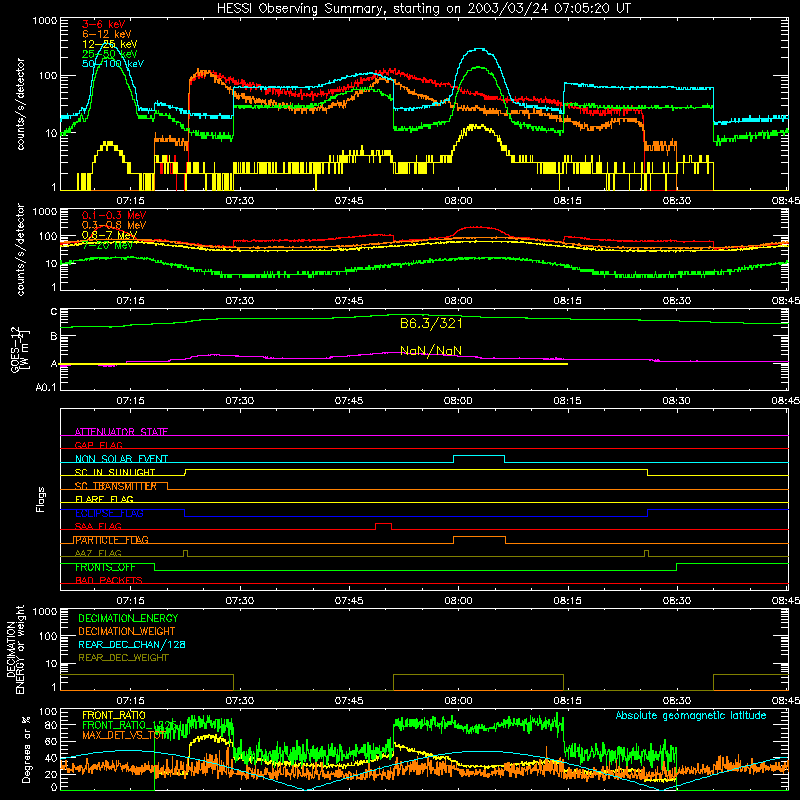Select the 'FRONTS_OFF' flag label
The width and height of the screenshot is (800, 800).
pyautogui.click(x=105, y=567)
